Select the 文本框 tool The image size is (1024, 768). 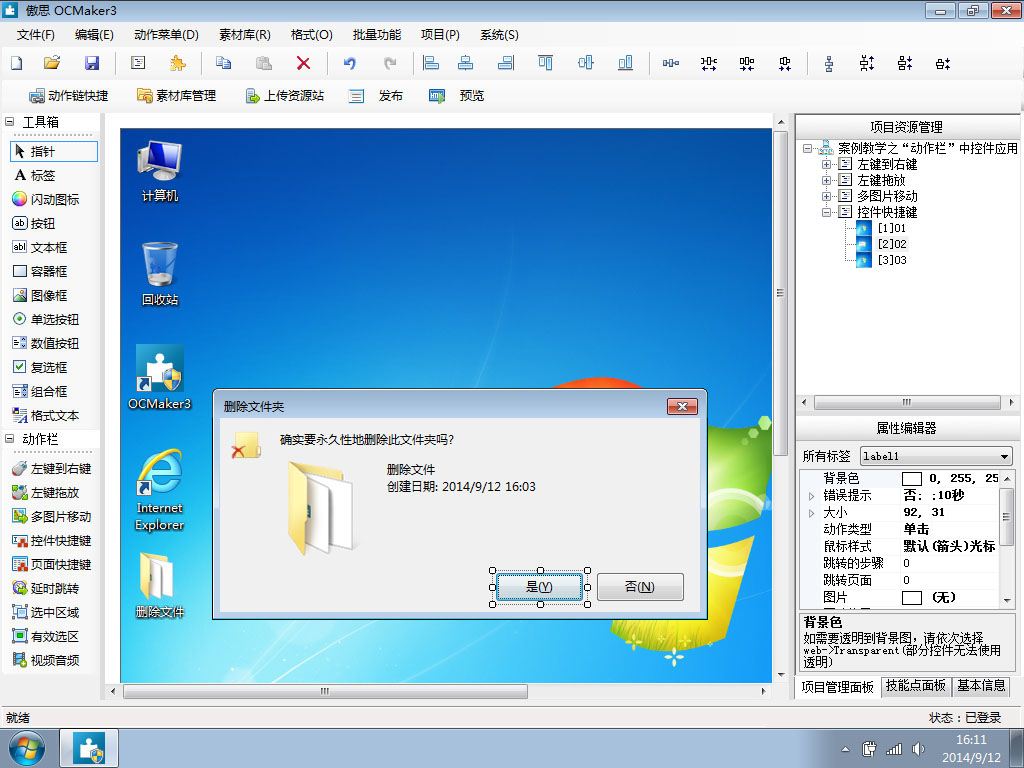40,248
